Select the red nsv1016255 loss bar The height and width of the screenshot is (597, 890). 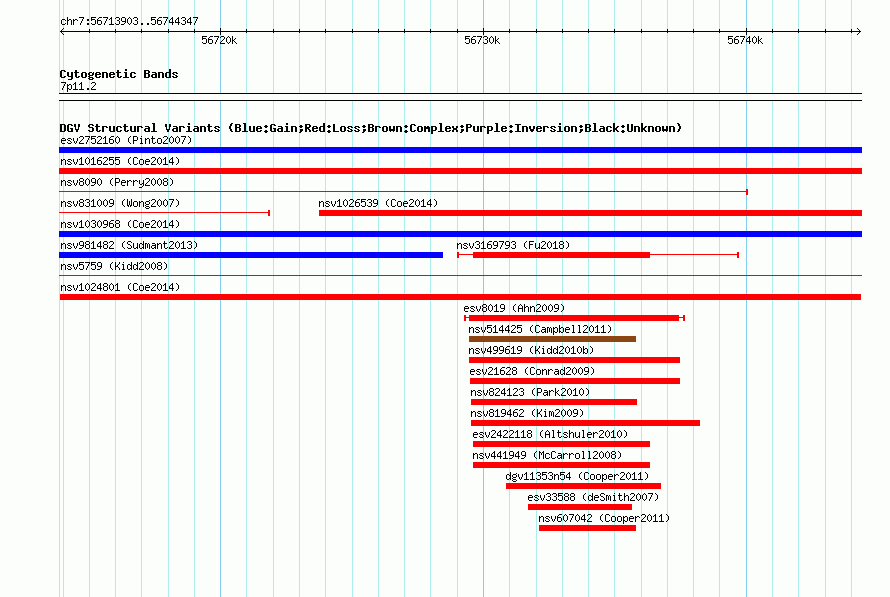click(x=460, y=171)
